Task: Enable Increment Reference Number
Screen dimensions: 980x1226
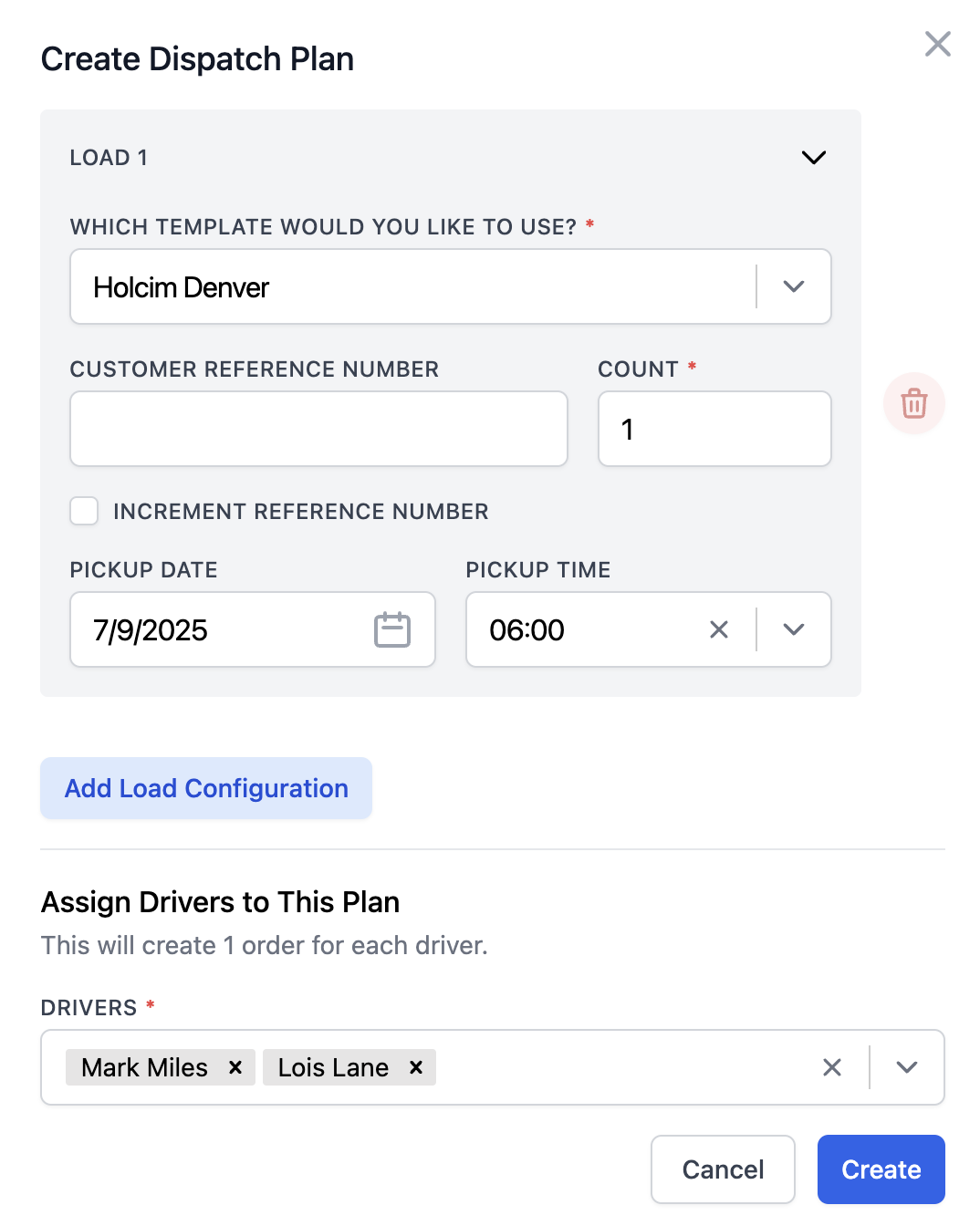Action: tap(83, 512)
